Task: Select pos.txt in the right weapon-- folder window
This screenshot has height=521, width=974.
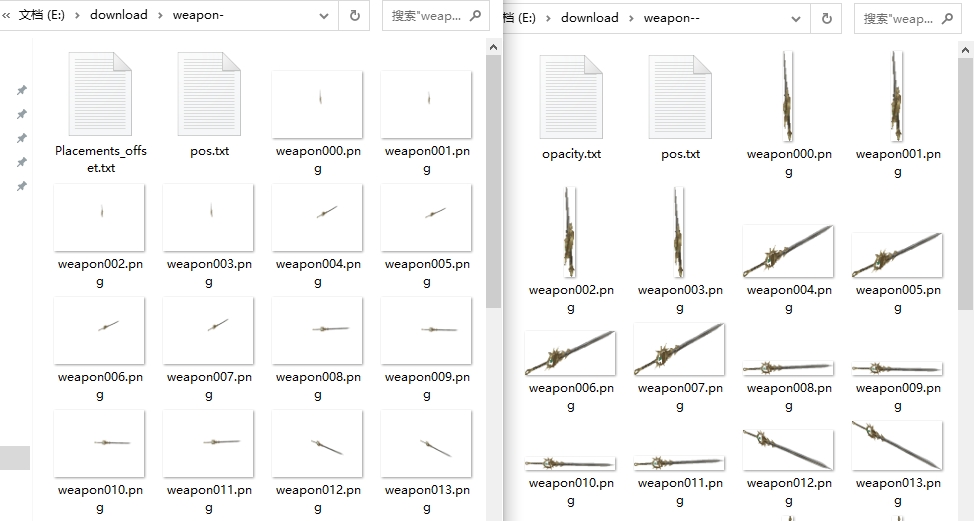Action: (x=680, y=98)
